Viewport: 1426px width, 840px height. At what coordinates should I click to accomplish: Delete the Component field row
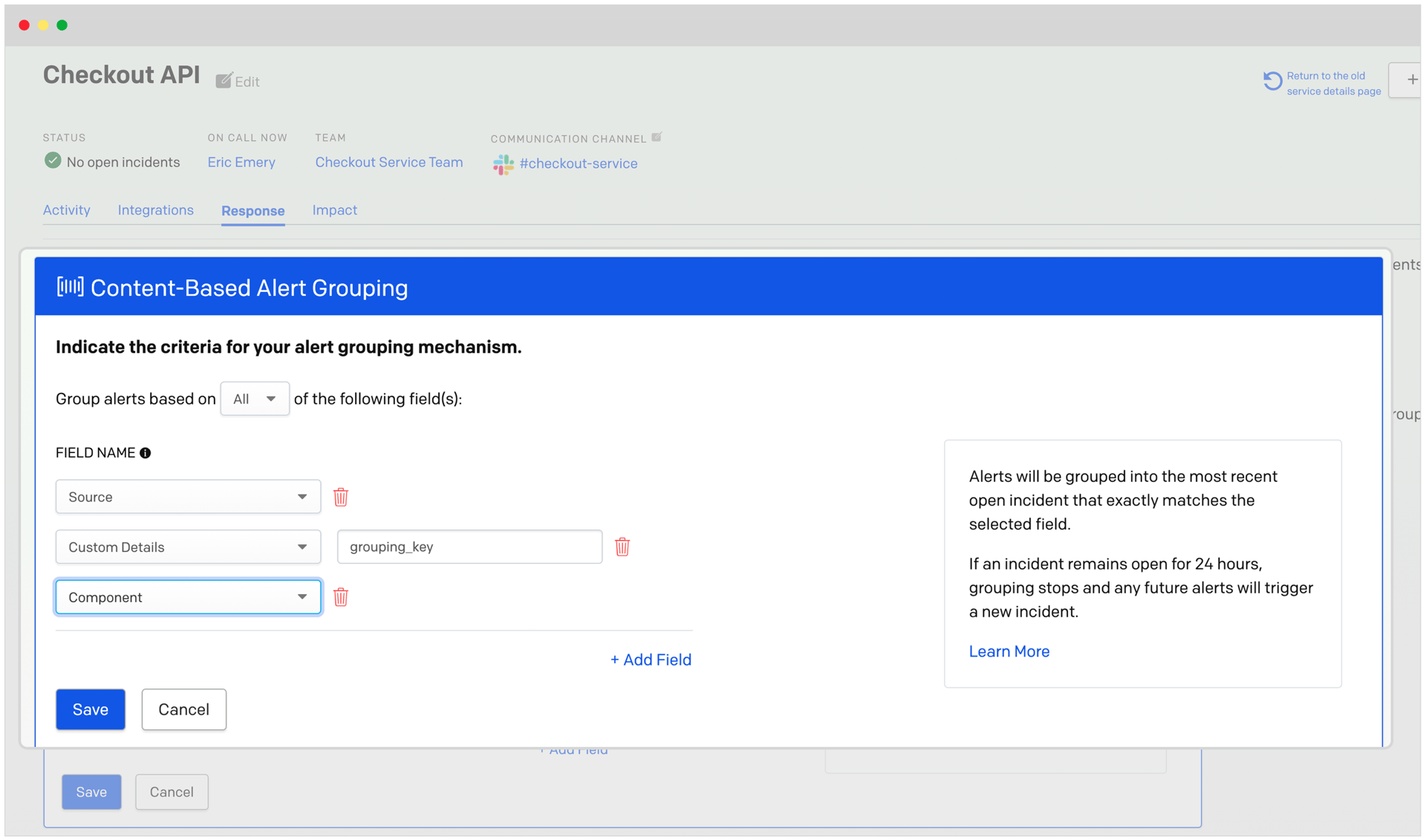(341, 597)
